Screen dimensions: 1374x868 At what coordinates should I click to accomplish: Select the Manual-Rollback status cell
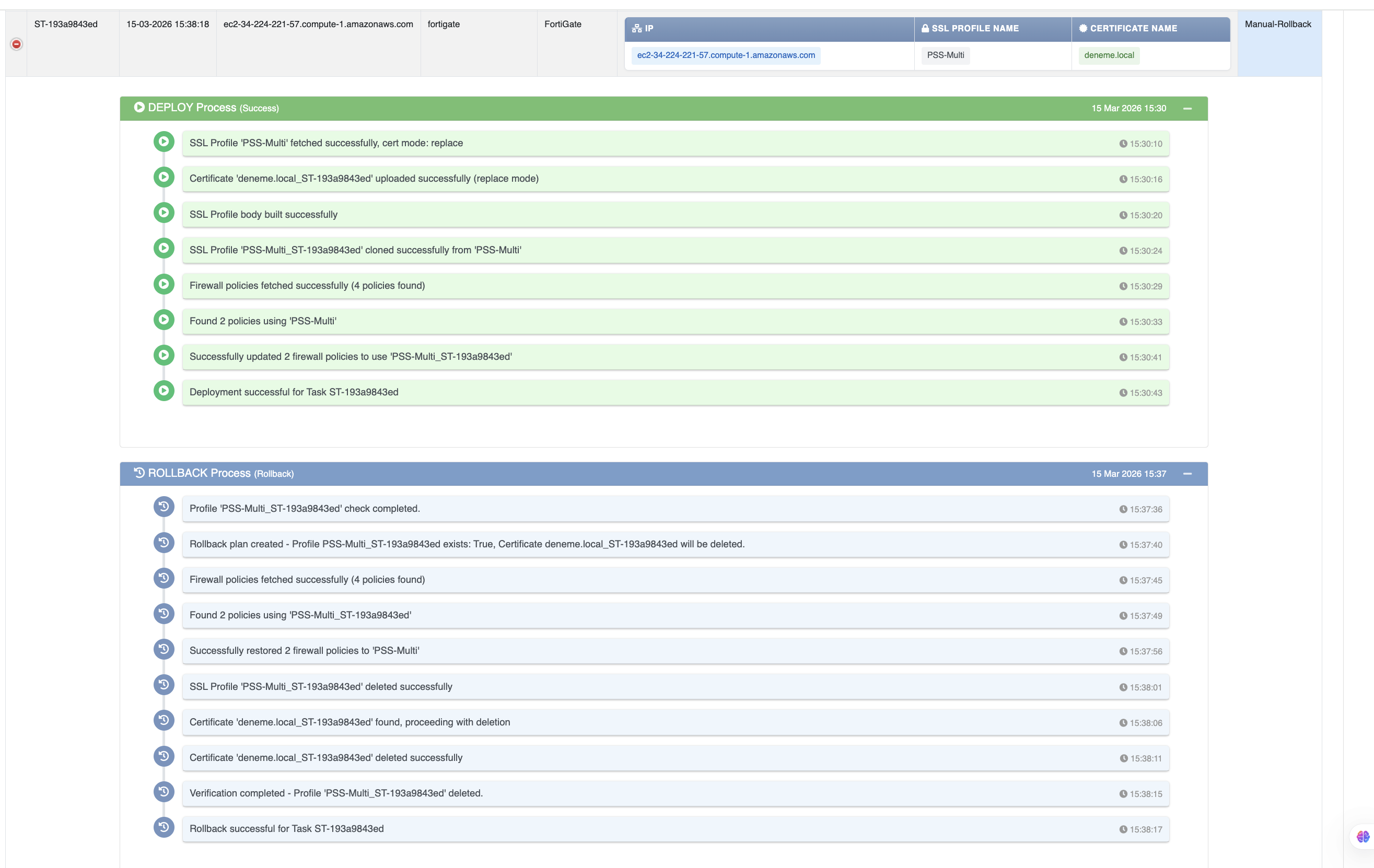[1279, 43]
